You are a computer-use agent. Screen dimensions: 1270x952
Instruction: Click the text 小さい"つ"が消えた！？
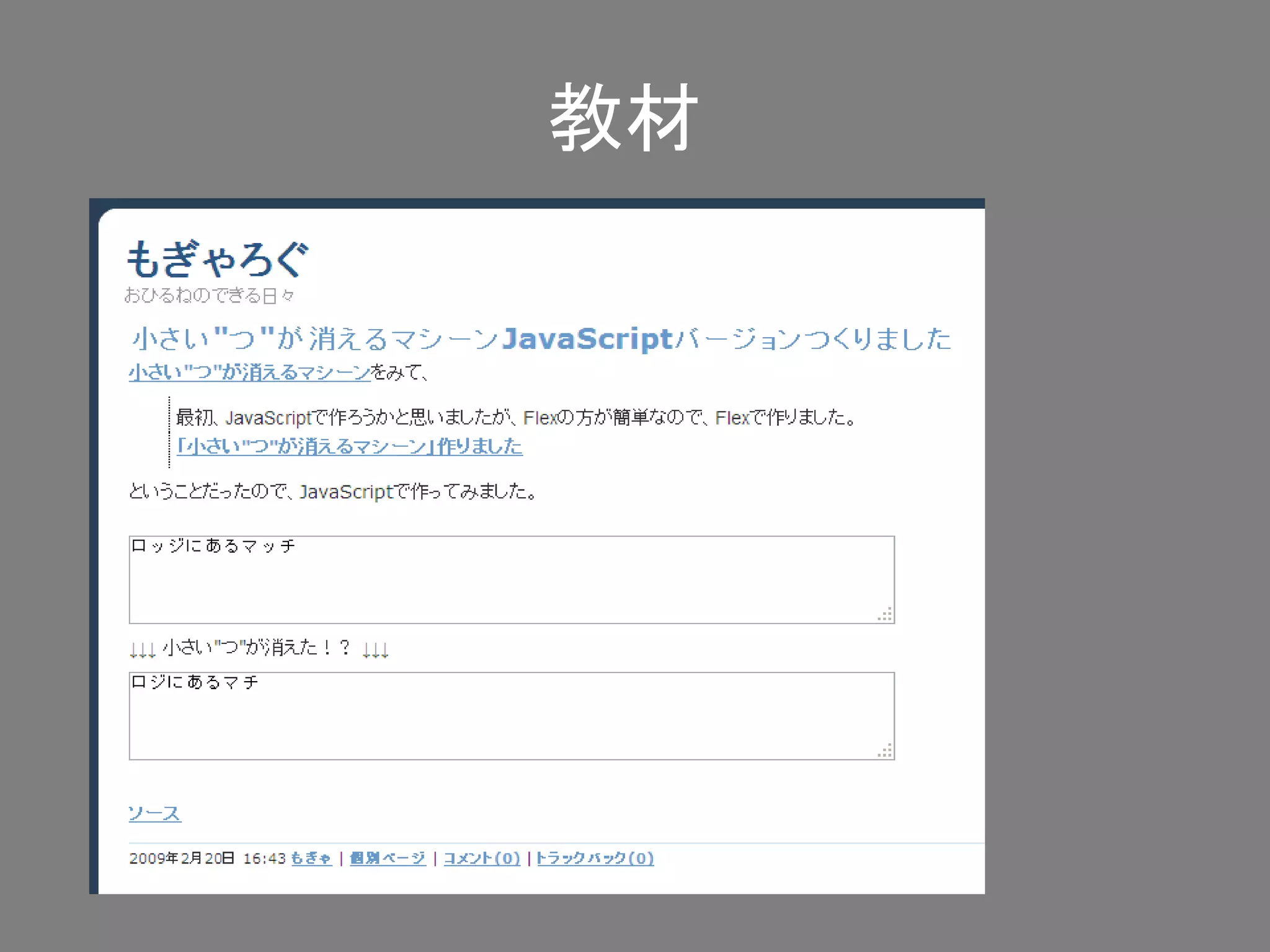(x=257, y=648)
